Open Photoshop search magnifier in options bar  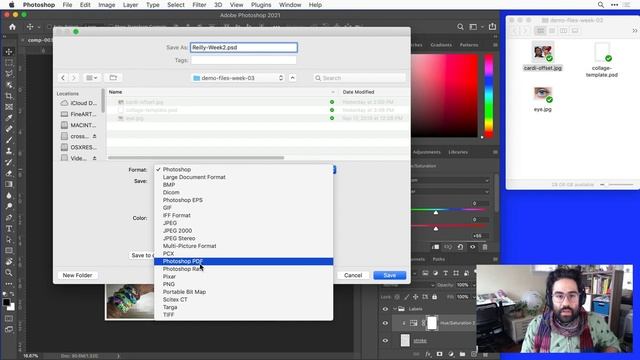(460, 27)
